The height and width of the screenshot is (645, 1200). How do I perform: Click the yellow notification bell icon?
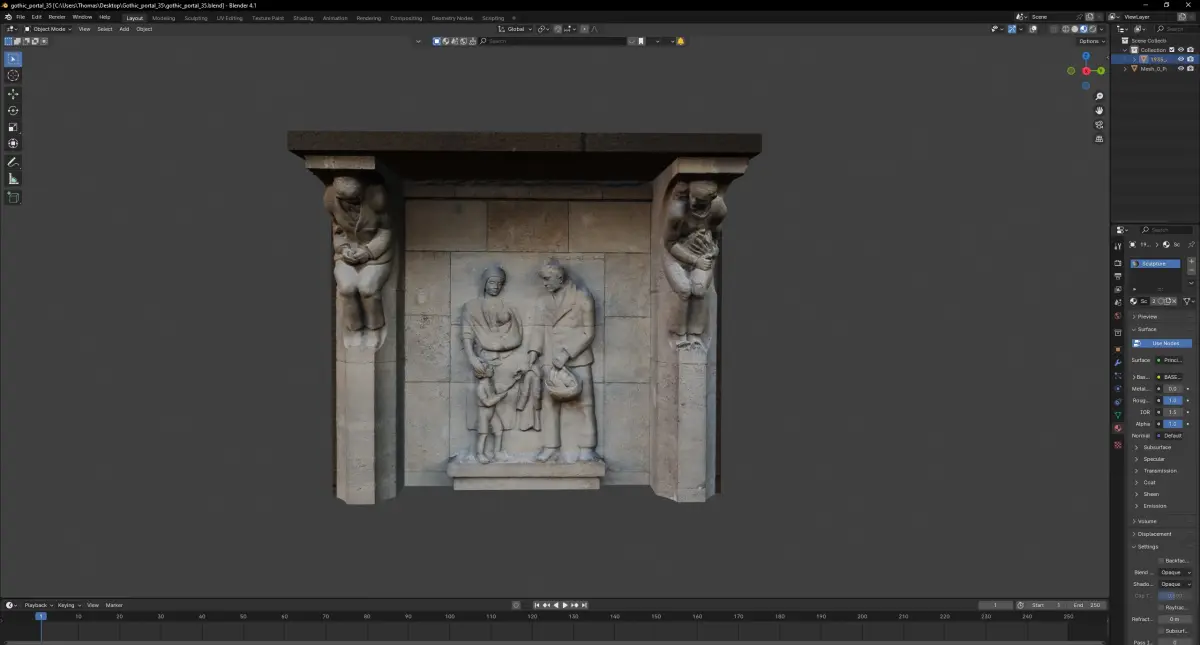point(681,41)
